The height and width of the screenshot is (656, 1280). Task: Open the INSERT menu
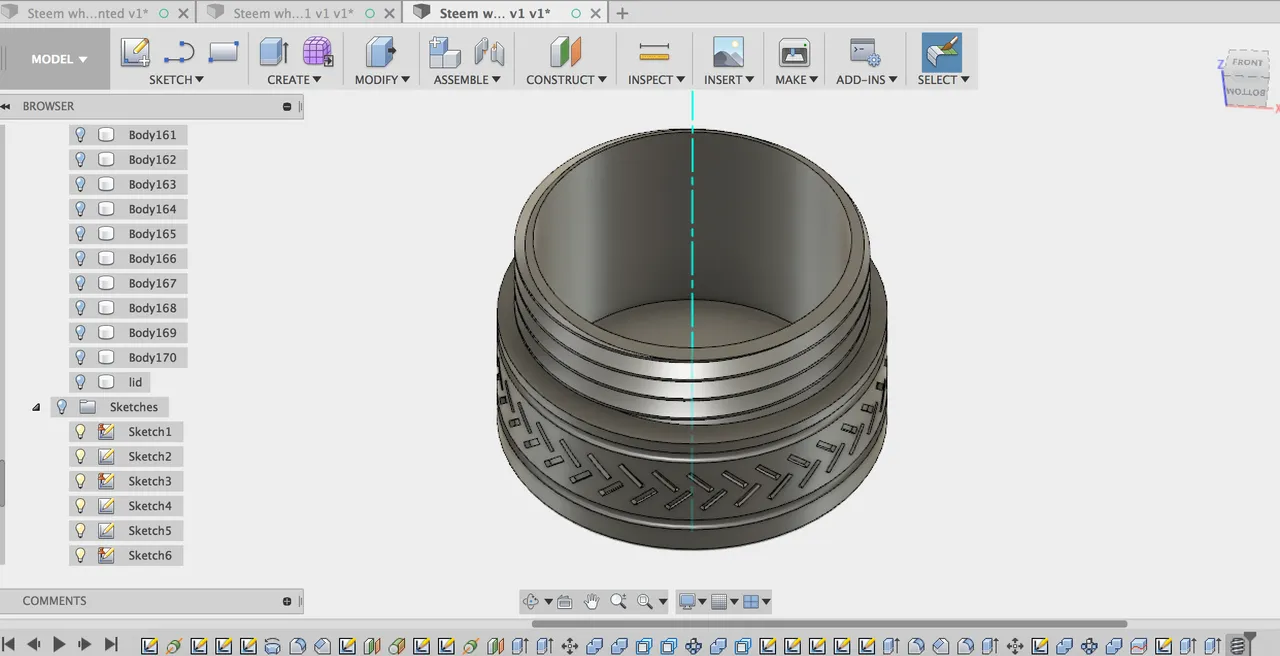click(x=729, y=80)
